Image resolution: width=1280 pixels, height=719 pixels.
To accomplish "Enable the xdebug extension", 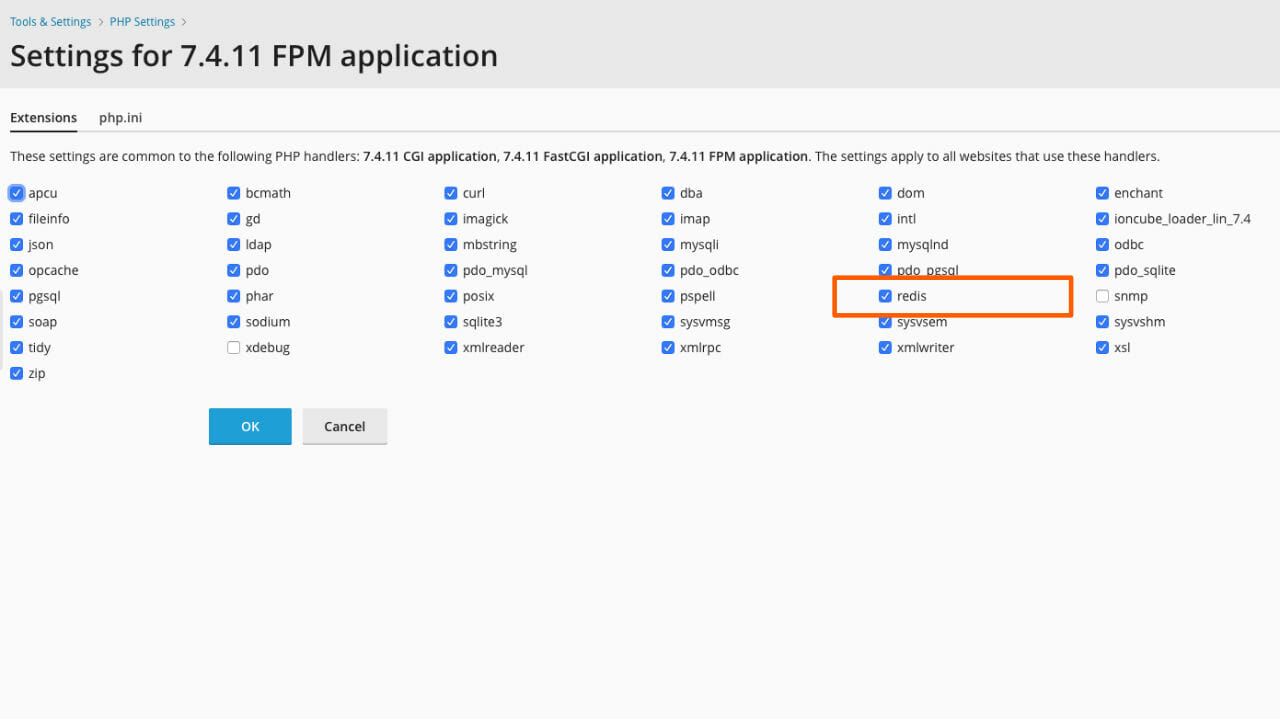I will [x=233, y=347].
